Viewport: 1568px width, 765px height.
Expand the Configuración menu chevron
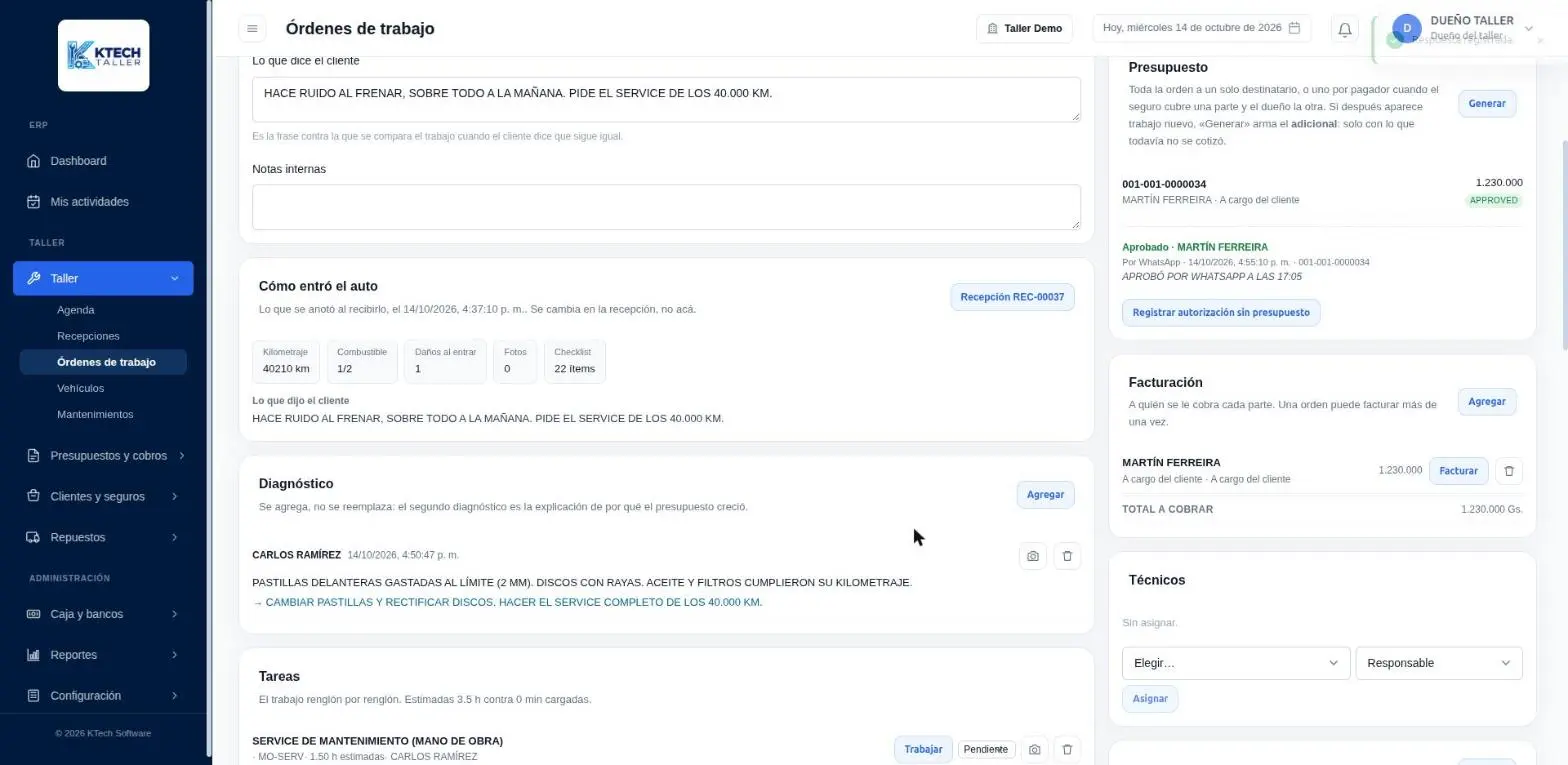pyautogui.click(x=175, y=696)
